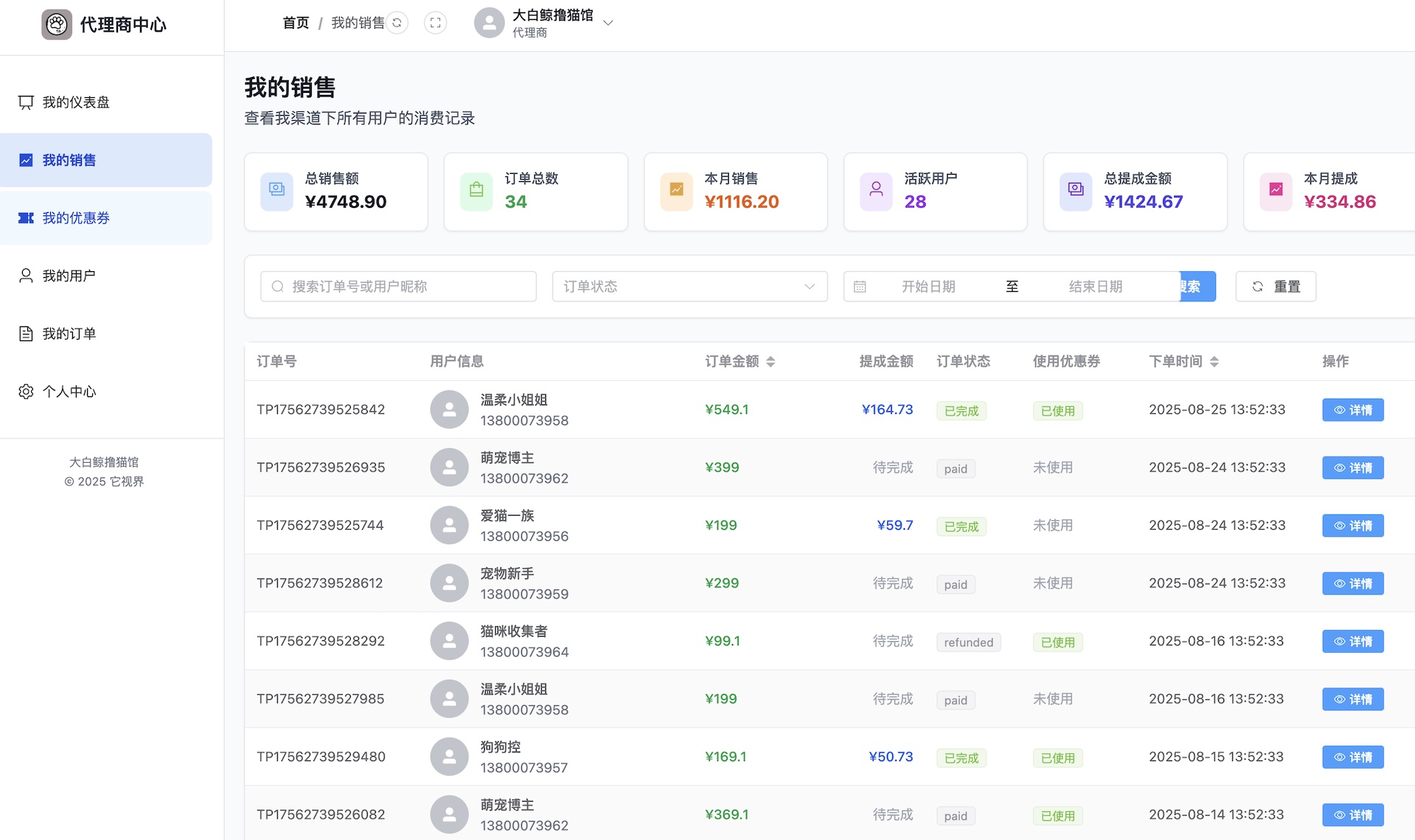Open 我的用户 in the sidebar

pos(69,276)
